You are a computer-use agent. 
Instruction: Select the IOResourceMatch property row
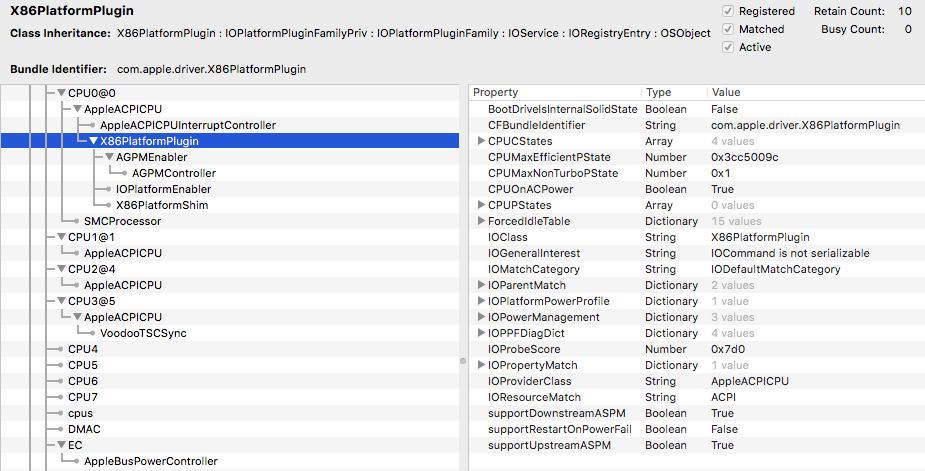coord(697,397)
